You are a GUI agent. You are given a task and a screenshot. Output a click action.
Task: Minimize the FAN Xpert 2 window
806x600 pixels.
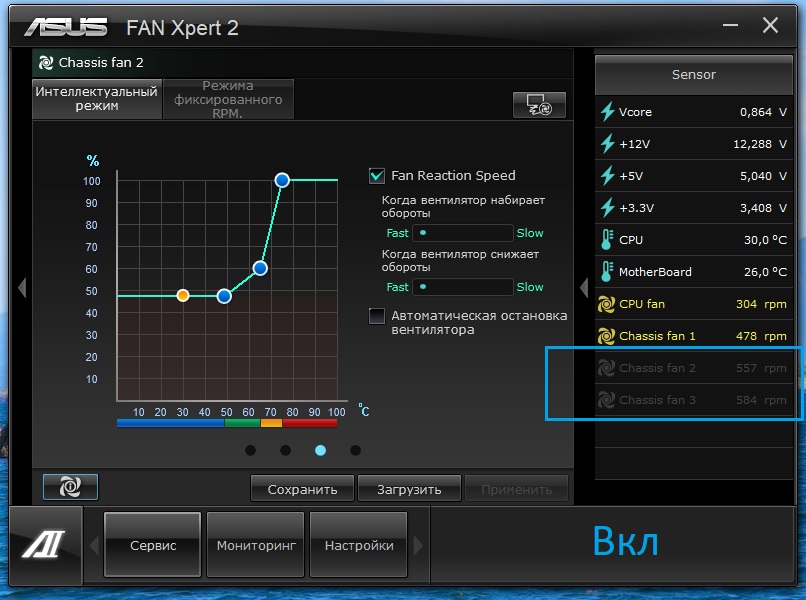(x=730, y=25)
